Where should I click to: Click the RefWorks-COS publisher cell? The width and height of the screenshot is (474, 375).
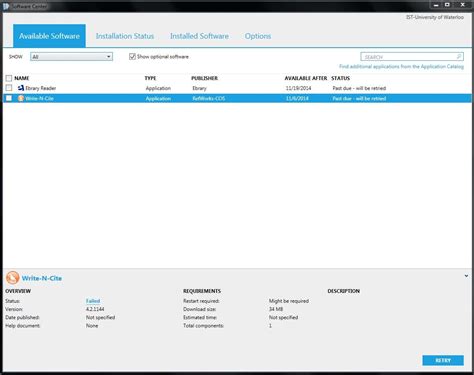(x=209, y=99)
